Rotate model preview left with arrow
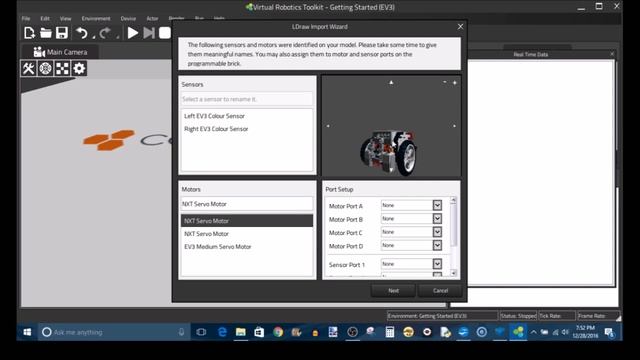 coord(328,126)
